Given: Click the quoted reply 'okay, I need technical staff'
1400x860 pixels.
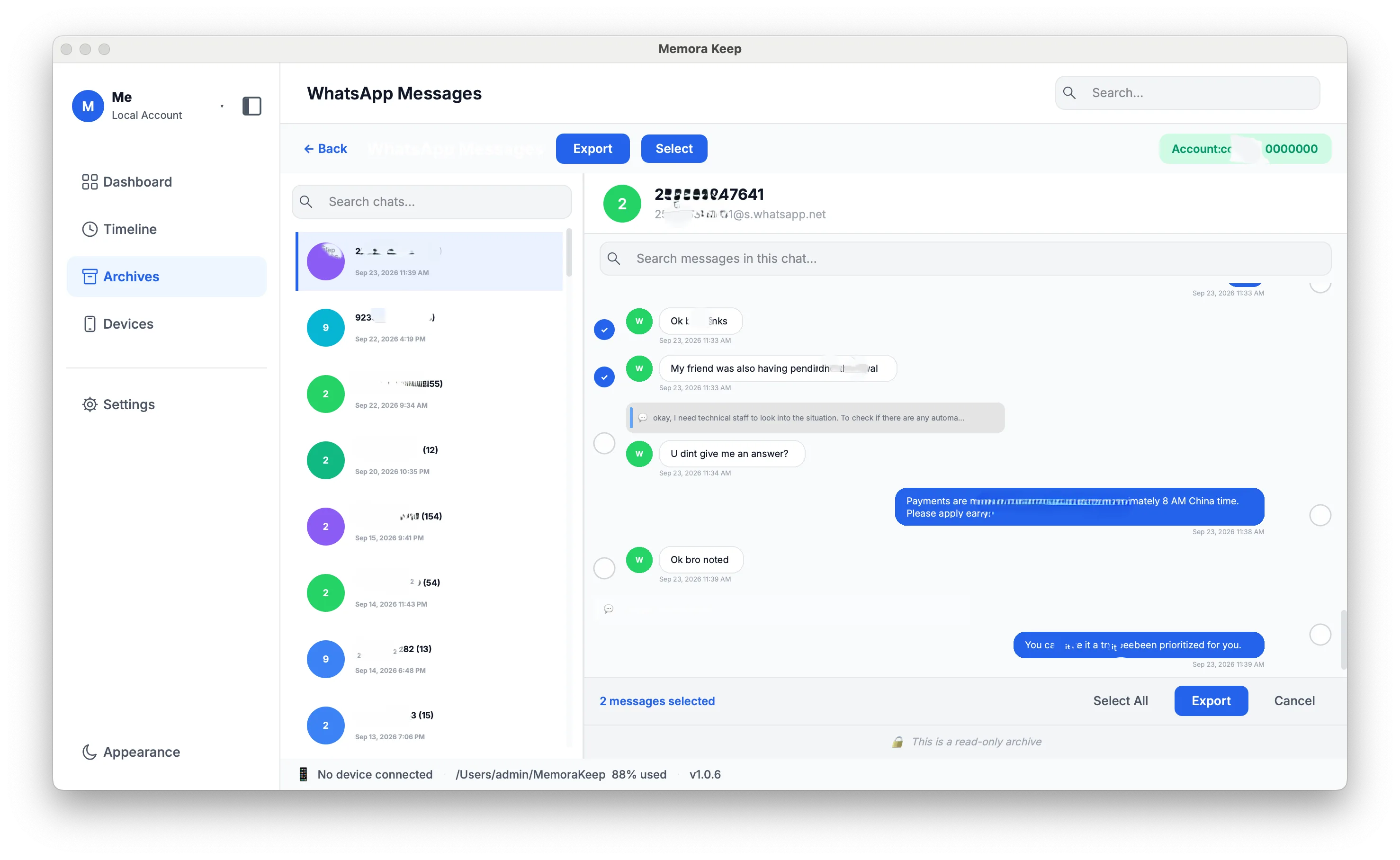Looking at the screenshot, I should point(815,418).
